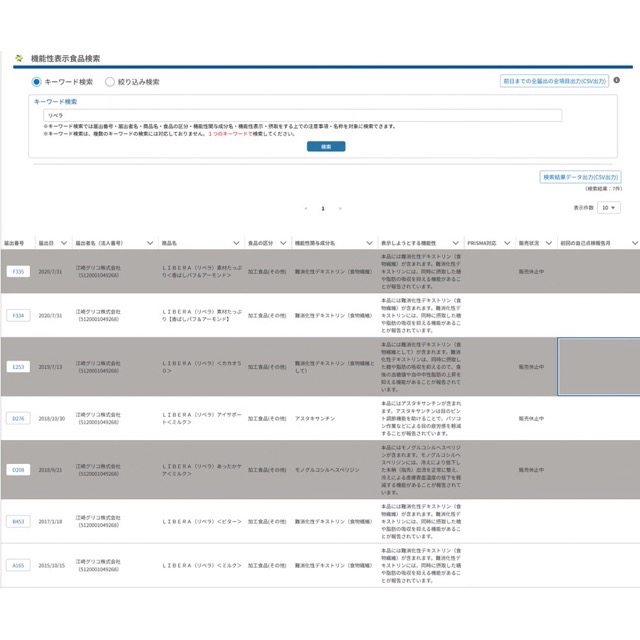640x640 pixels.
Task: Expand the 商品名 column filter chevron
Action: (236, 242)
